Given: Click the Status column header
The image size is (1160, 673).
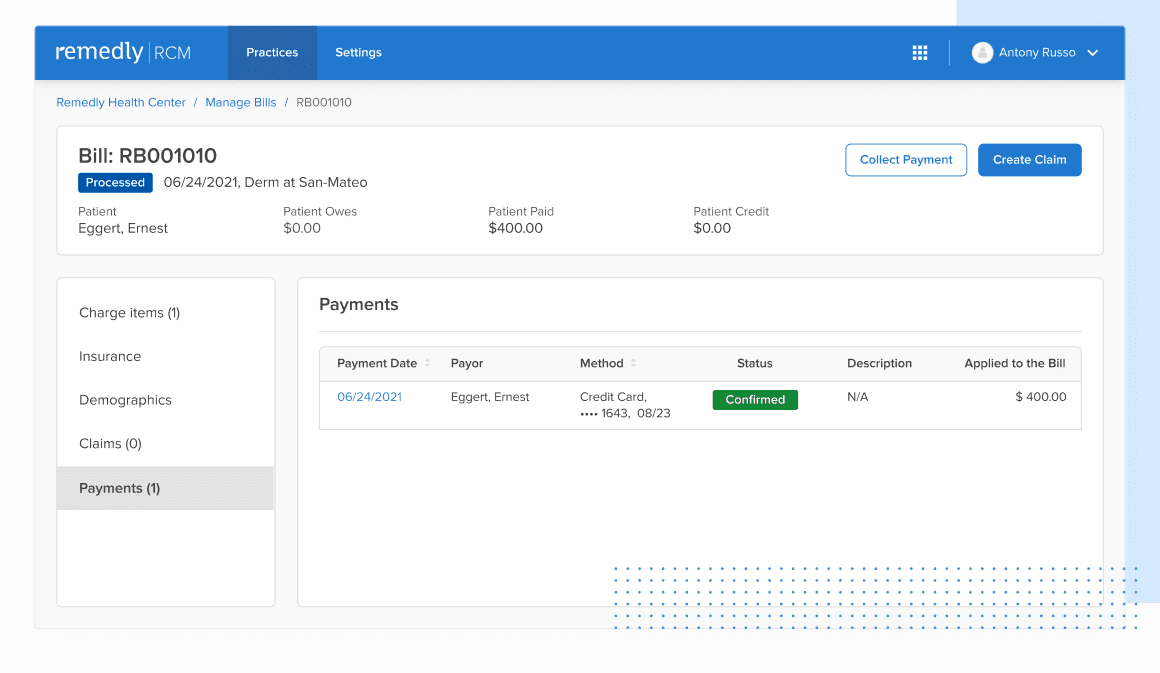Looking at the screenshot, I should click(x=755, y=363).
